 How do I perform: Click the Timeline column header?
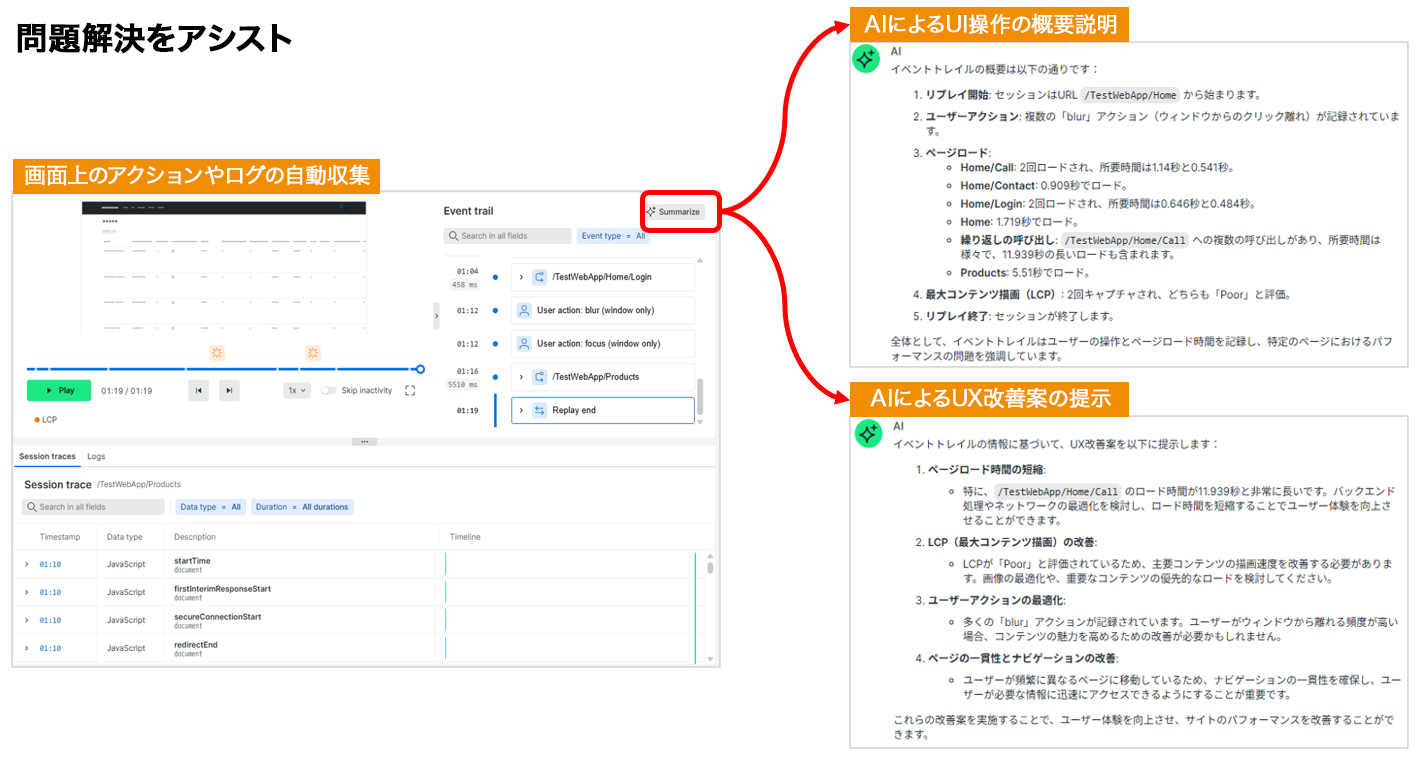click(x=465, y=537)
